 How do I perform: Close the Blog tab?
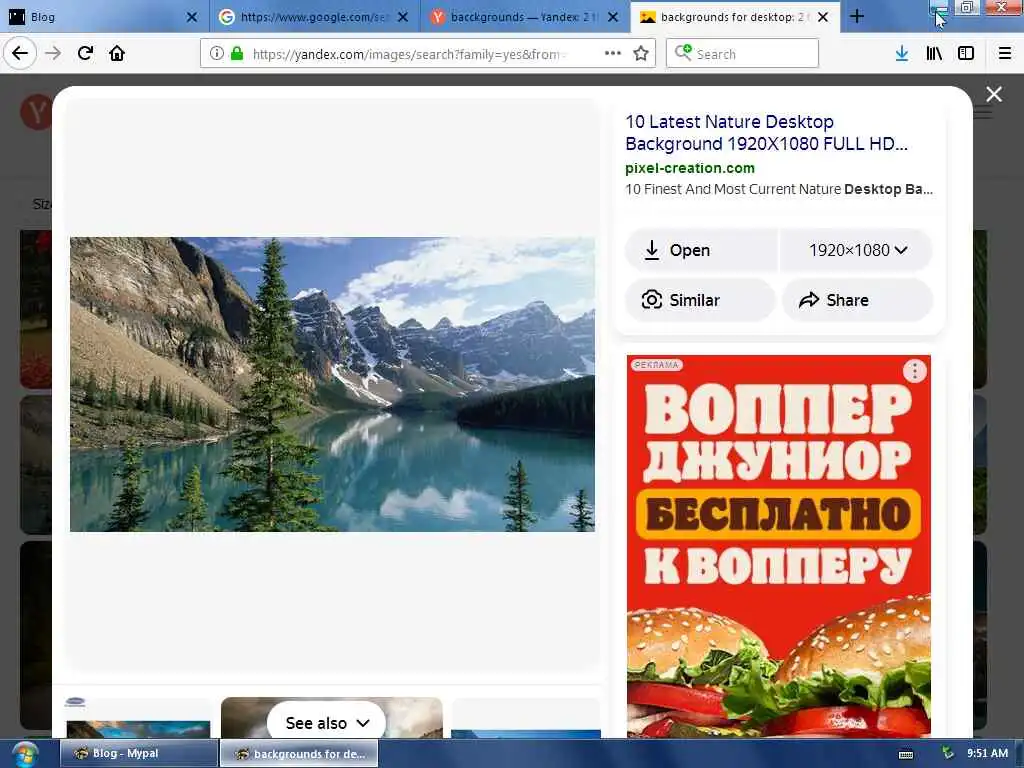coord(191,17)
